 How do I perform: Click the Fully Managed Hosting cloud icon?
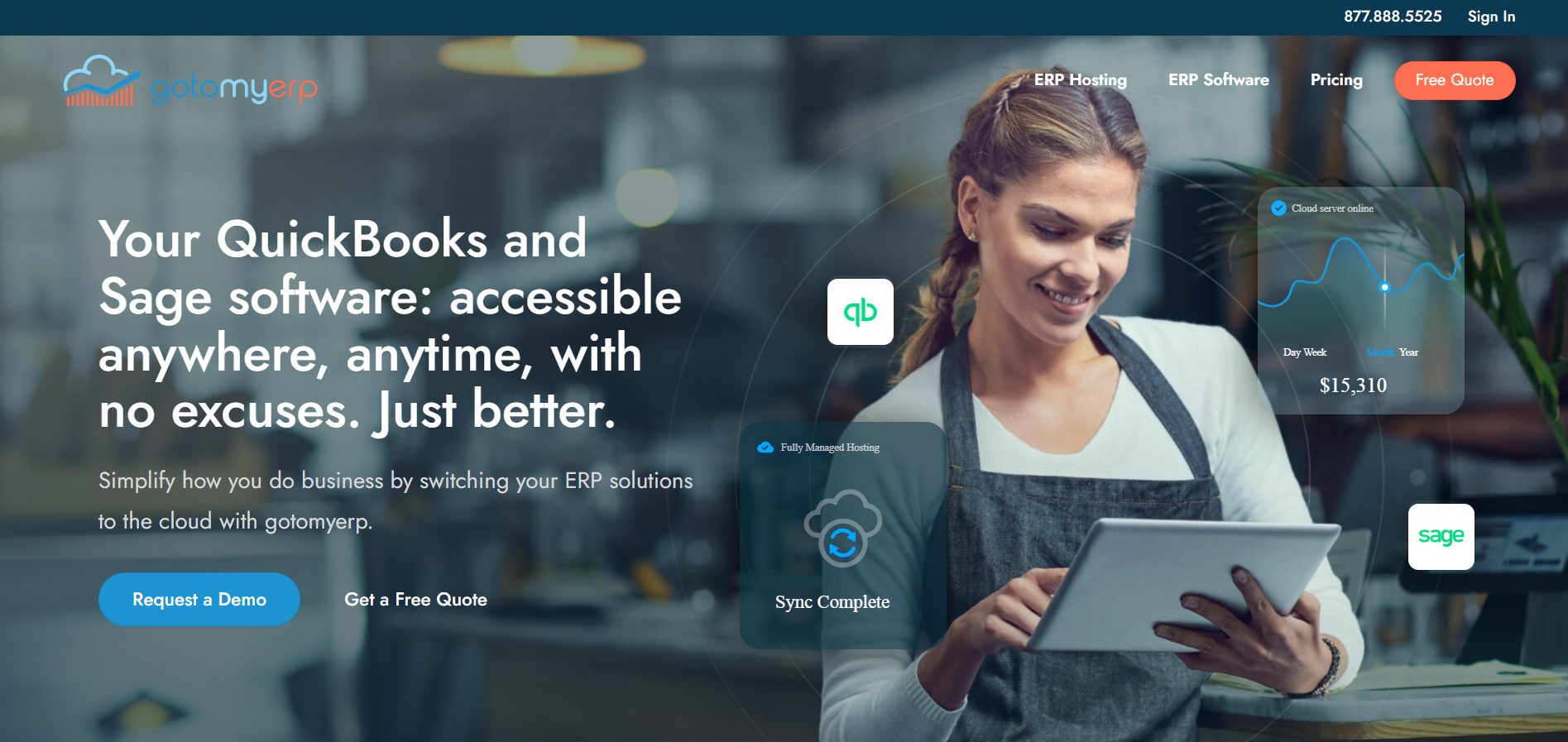[765, 448]
